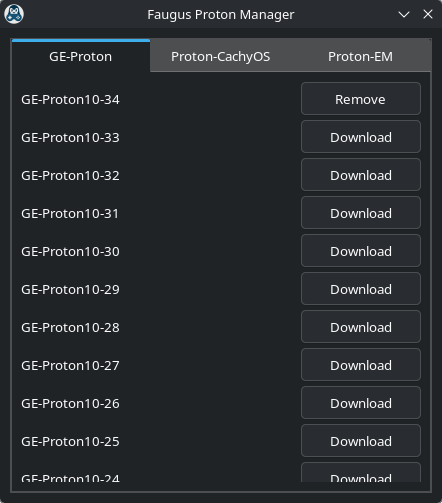Image resolution: width=442 pixels, height=503 pixels.
Task: Download GE-Proton10-26
Action: click(361, 403)
